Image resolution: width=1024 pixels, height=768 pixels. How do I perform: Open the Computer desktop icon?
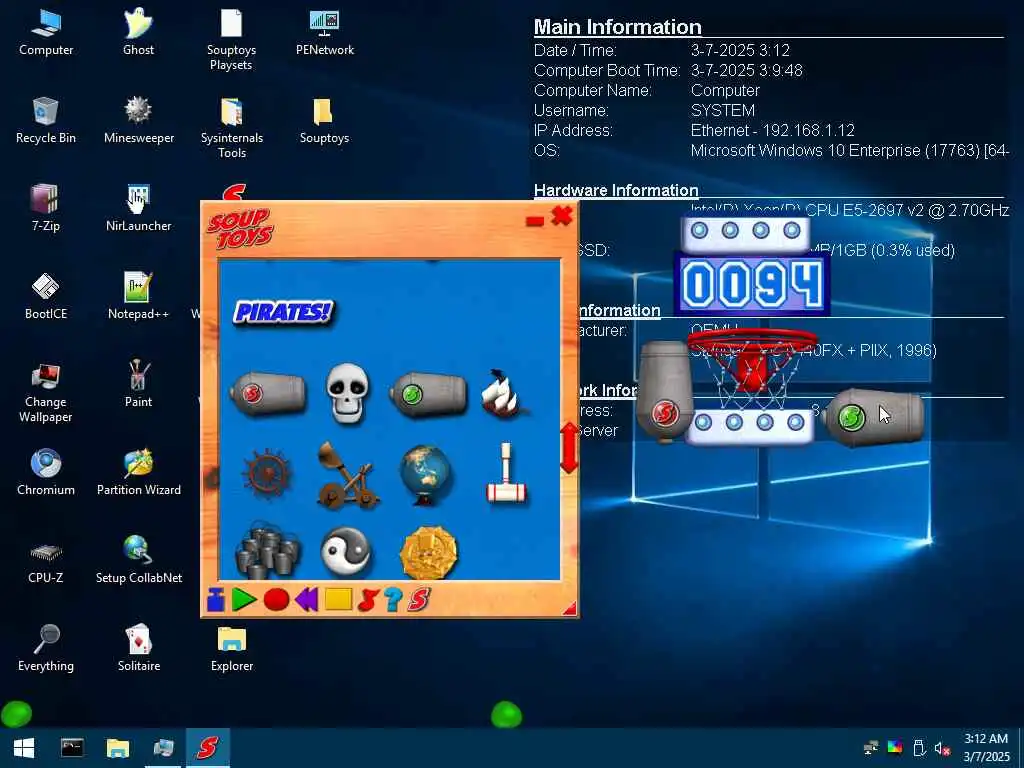(x=46, y=33)
